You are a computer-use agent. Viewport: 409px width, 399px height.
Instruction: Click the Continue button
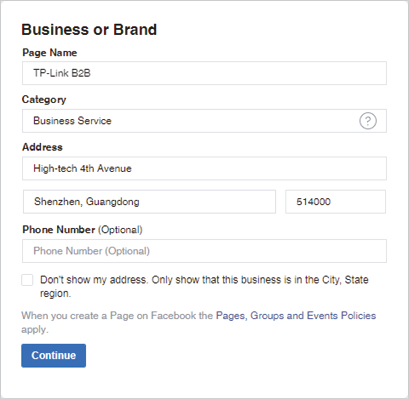pyautogui.click(x=54, y=356)
